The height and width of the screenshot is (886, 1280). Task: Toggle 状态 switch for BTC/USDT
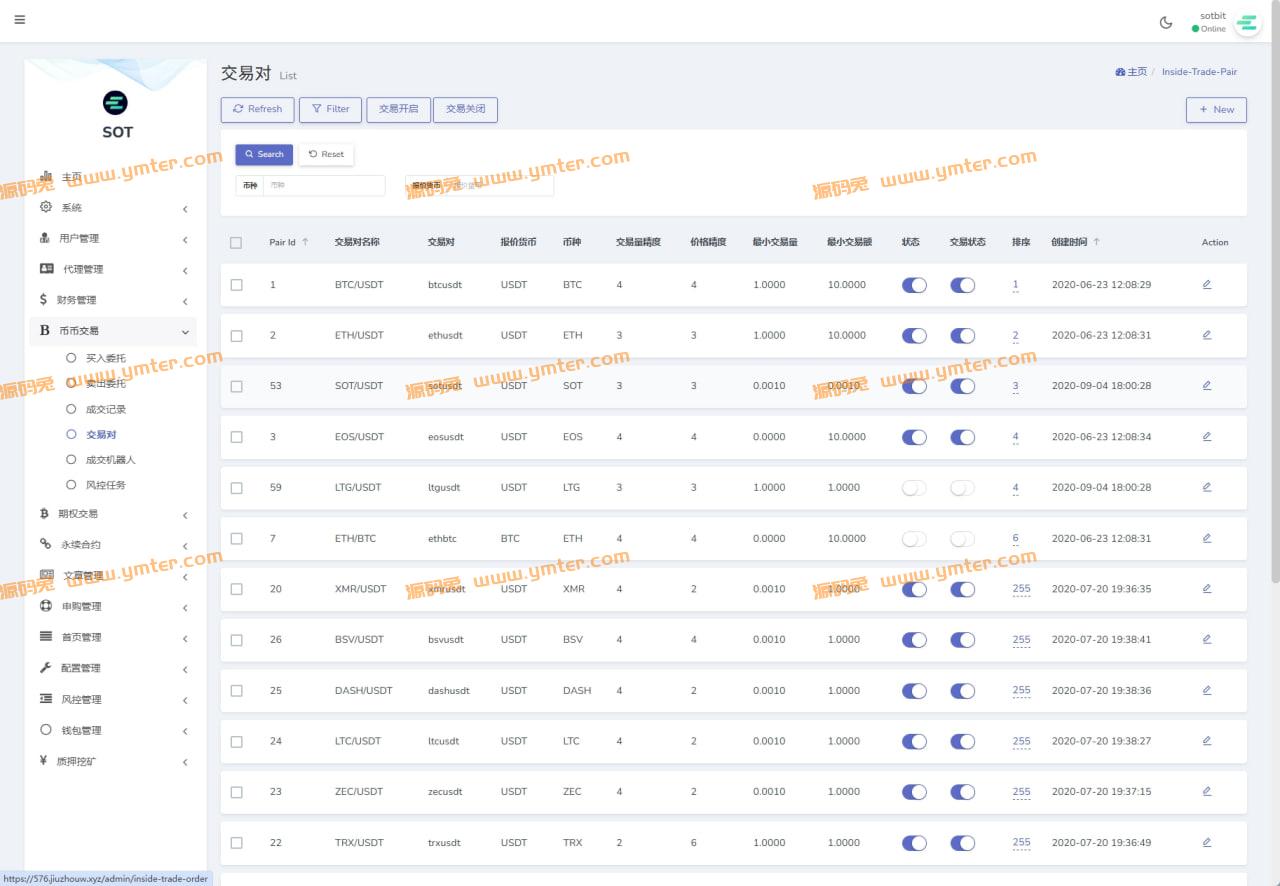point(914,285)
